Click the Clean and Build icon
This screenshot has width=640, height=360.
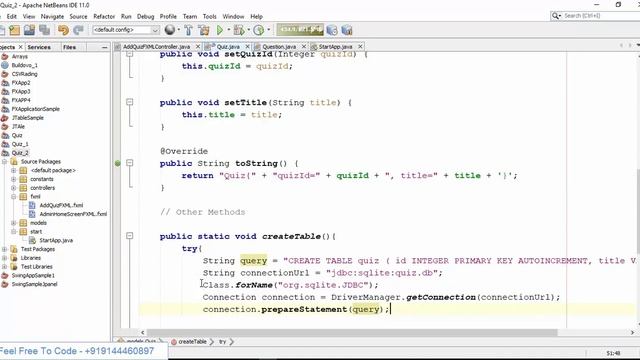204,30
